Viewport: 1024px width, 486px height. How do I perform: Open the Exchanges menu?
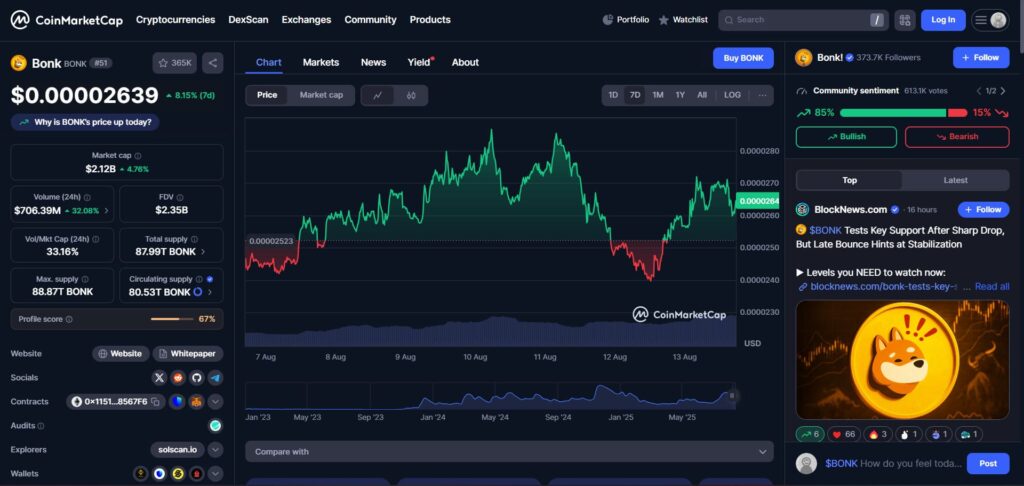(306, 20)
